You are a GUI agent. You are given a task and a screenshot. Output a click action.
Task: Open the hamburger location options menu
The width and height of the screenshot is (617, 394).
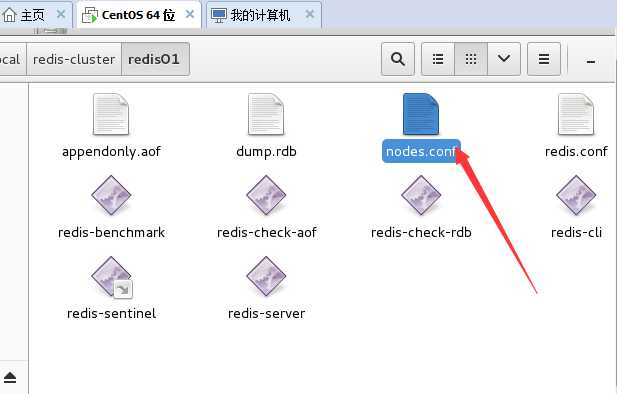coord(544,59)
